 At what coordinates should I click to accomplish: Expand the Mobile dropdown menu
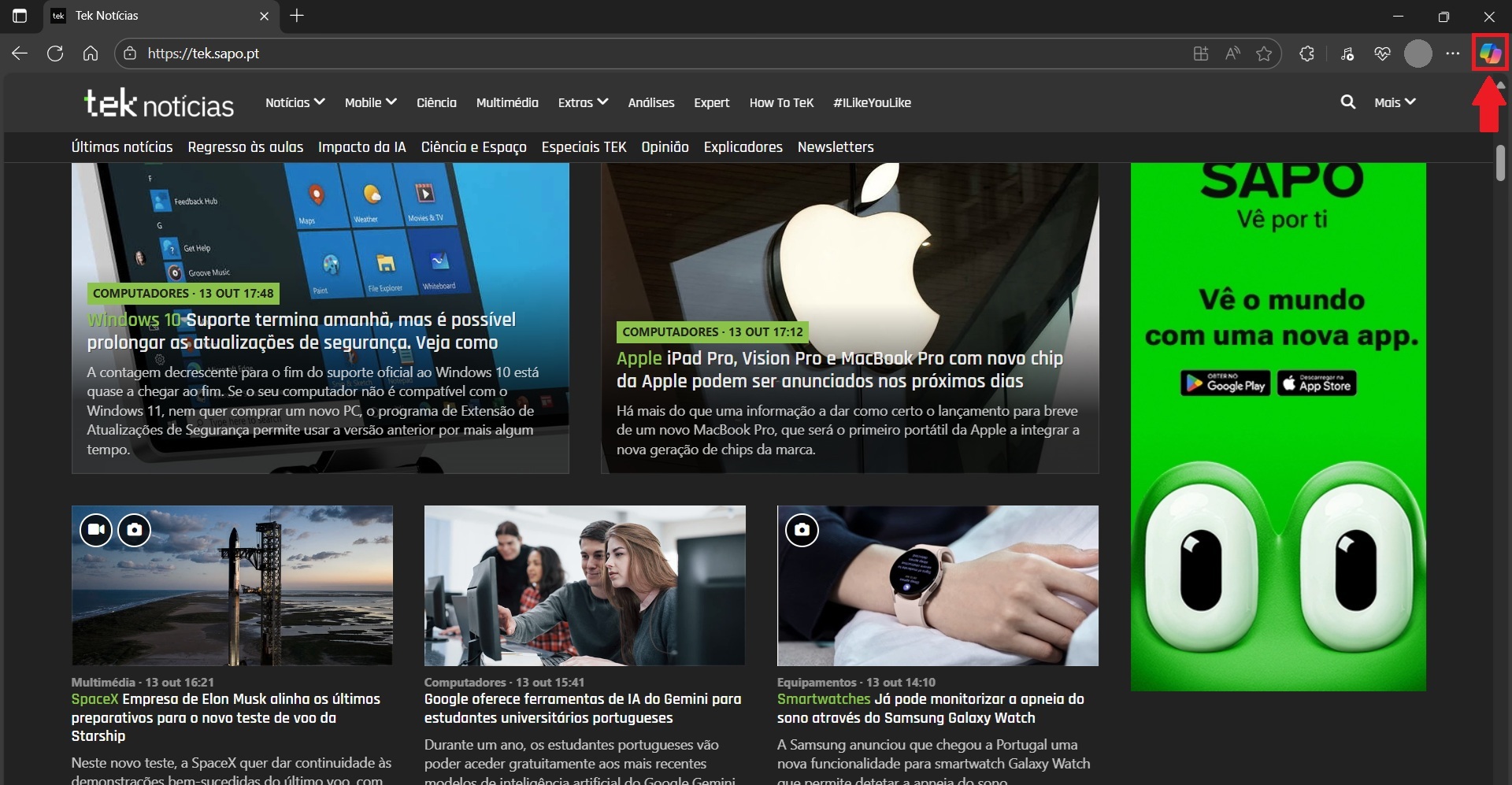click(370, 102)
